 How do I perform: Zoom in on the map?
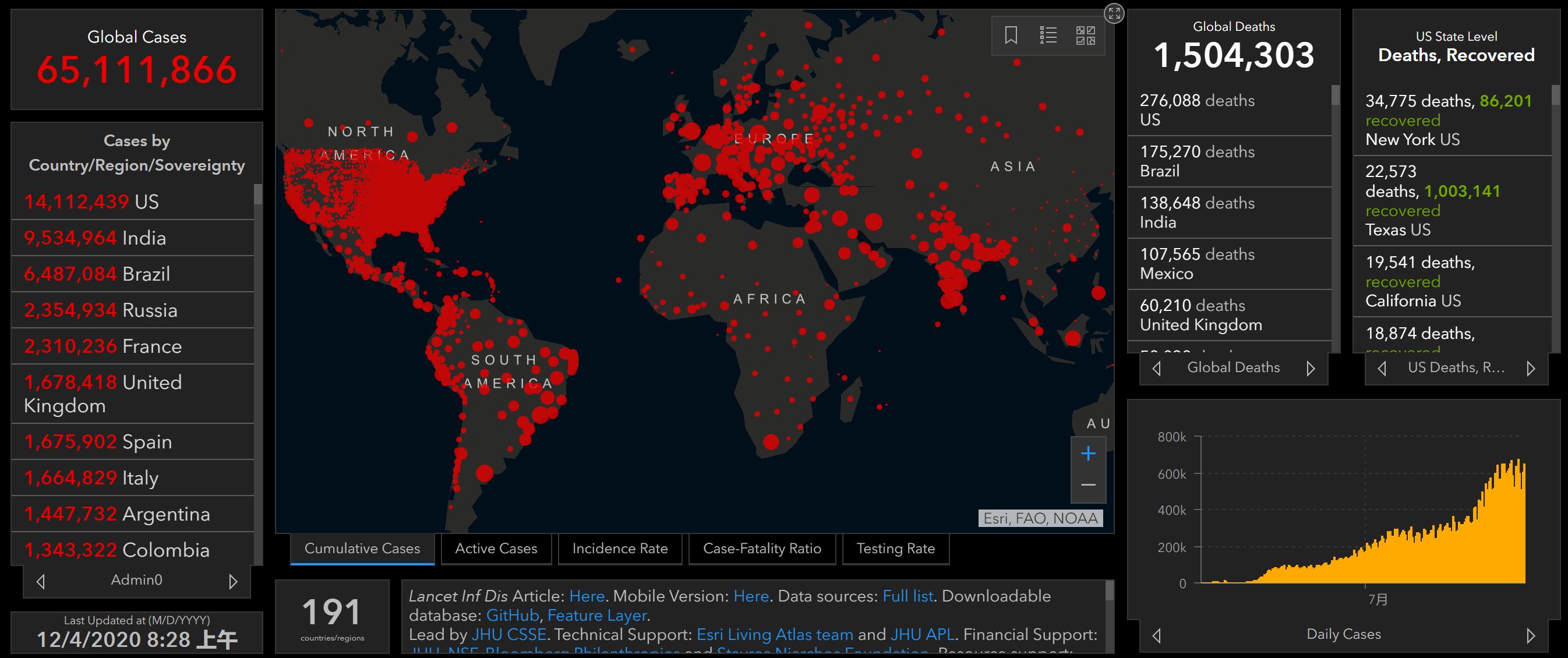coord(1087,454)
